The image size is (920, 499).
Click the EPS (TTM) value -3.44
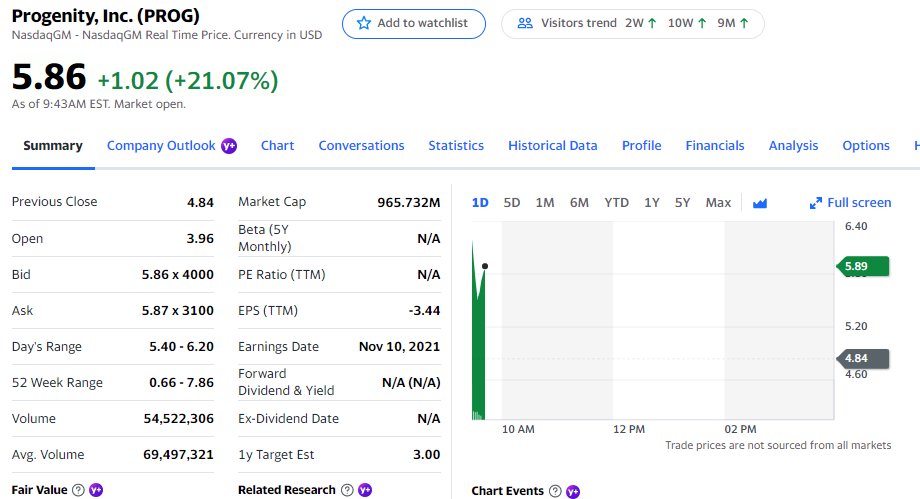point(424,311)
